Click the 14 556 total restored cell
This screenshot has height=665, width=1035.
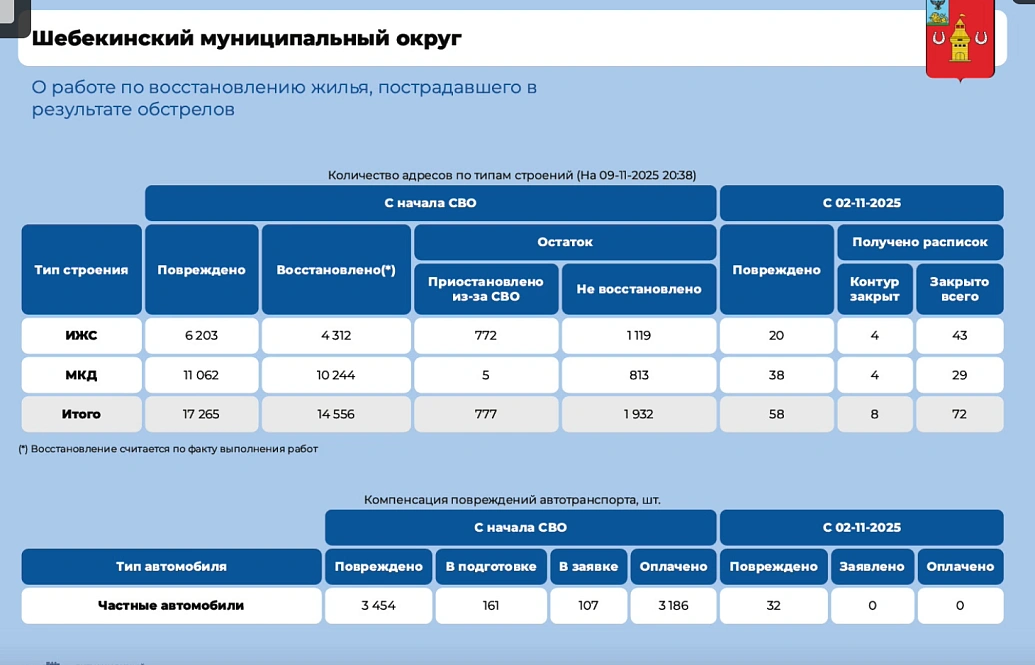[336, 414]
